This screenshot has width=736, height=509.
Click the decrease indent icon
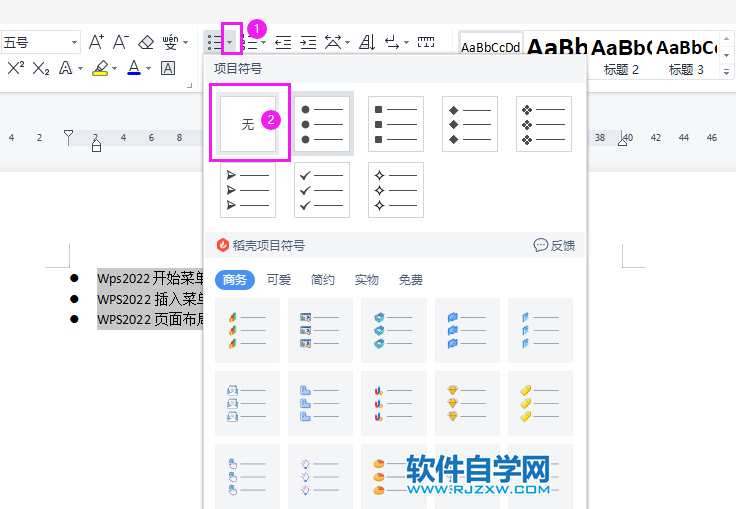283,42
